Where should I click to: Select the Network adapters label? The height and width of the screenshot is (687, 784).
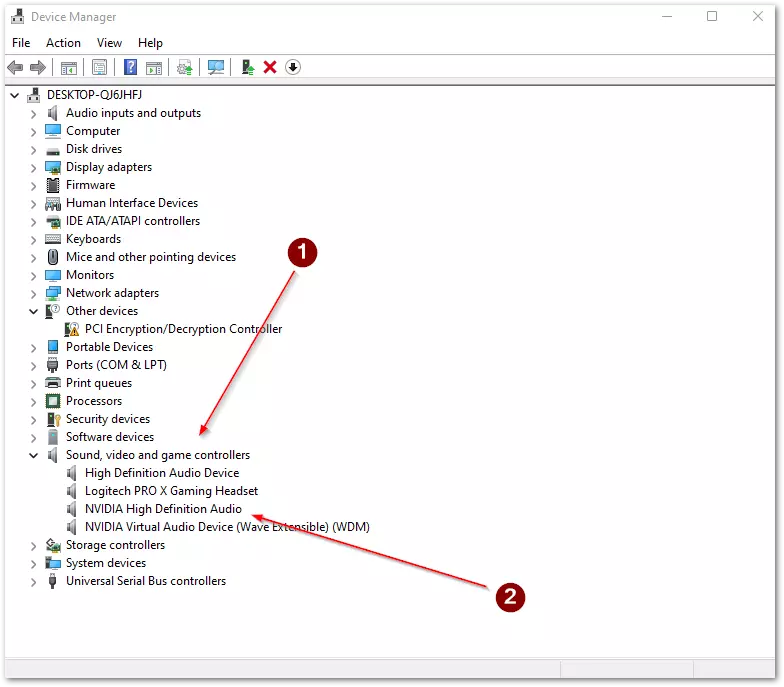coord(112,293)
